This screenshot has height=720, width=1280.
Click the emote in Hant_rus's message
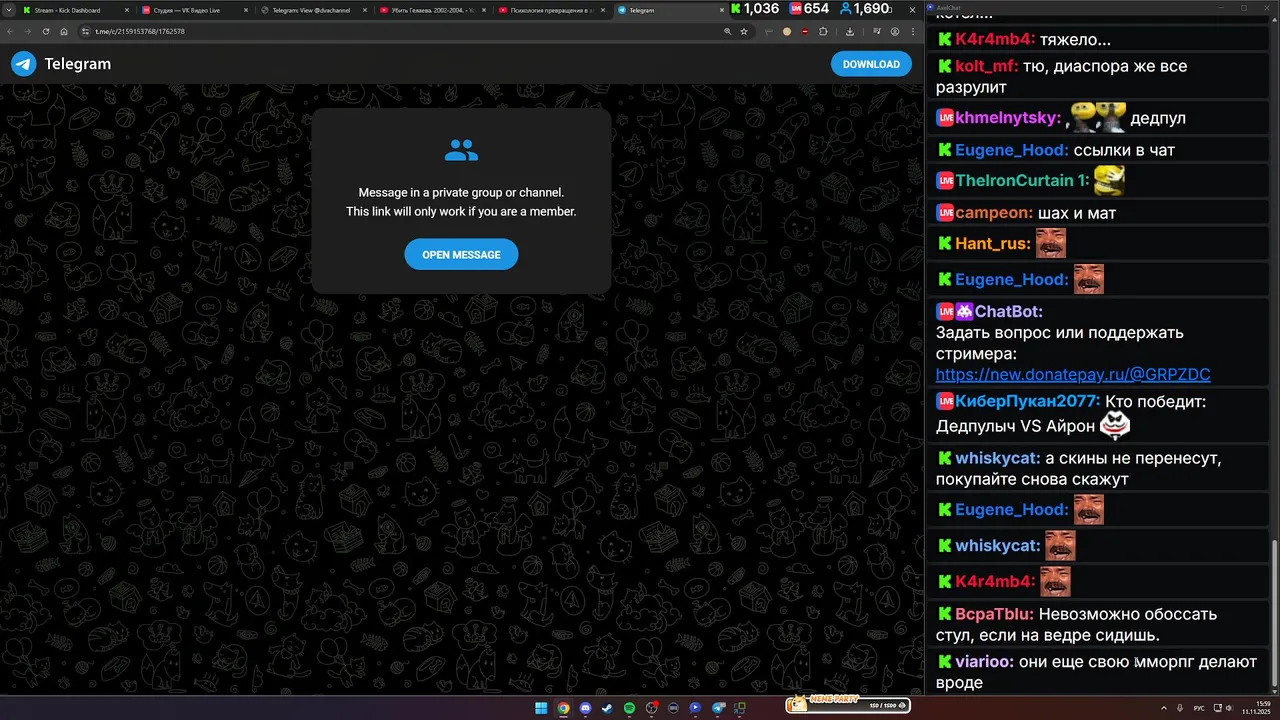[x=1050, y=243]
